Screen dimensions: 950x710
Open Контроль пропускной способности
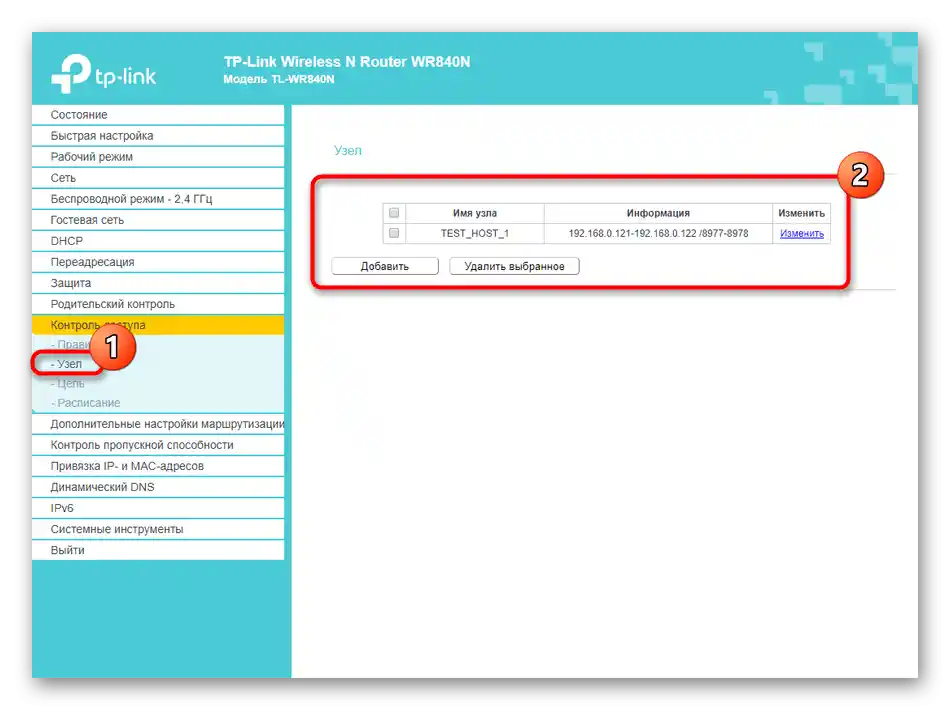pyautogui.click(x=158, y=445)
